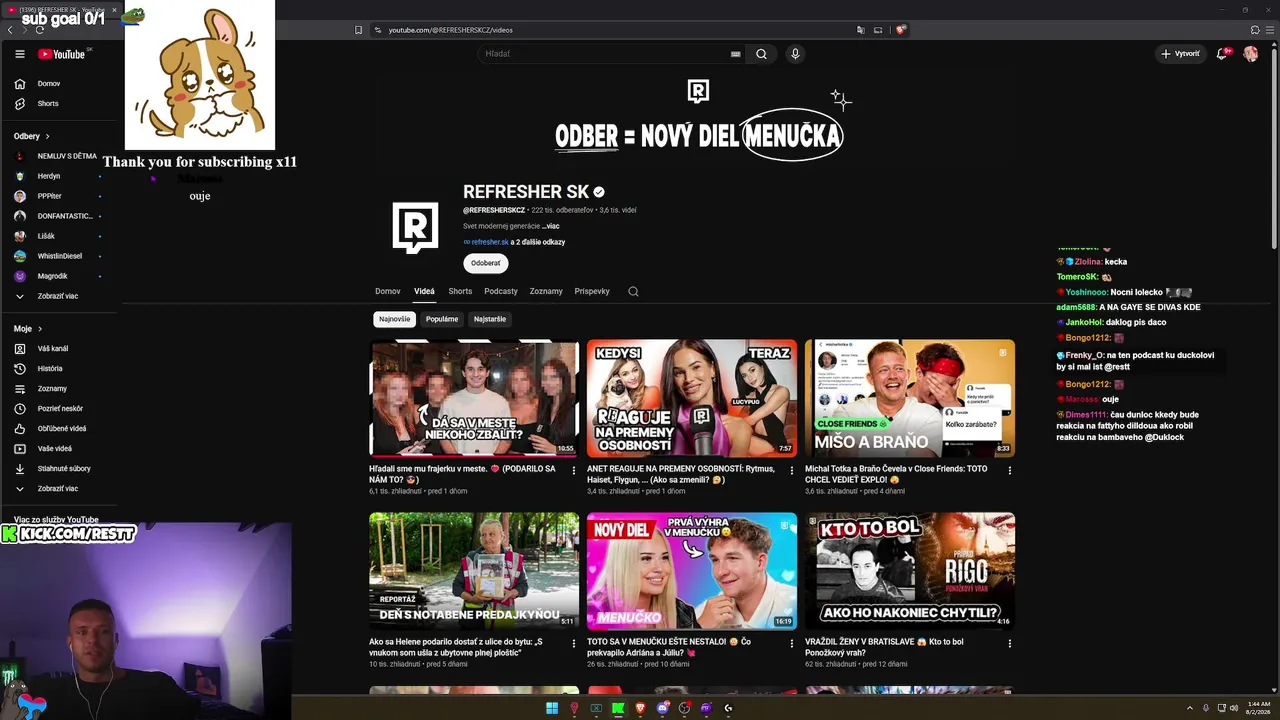Switch to the channel Zoznamy tab
Screen dimensions: 1280x720
(546, 292)
